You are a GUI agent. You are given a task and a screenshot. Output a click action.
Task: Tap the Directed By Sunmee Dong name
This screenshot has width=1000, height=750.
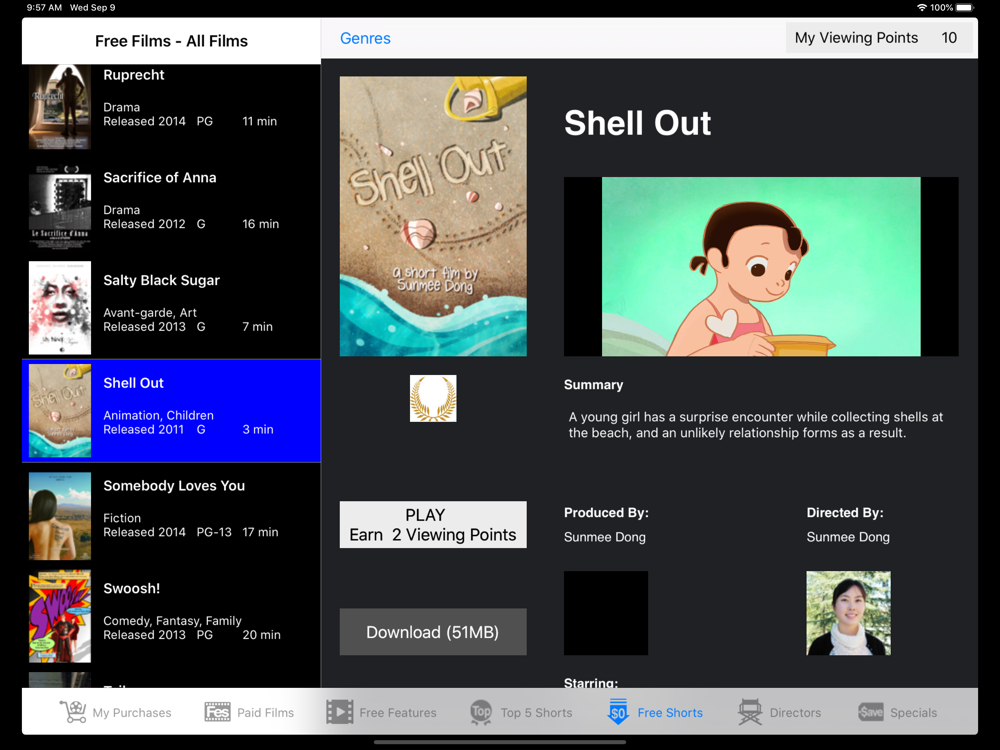pyautogui.click(x=848, y=537)
